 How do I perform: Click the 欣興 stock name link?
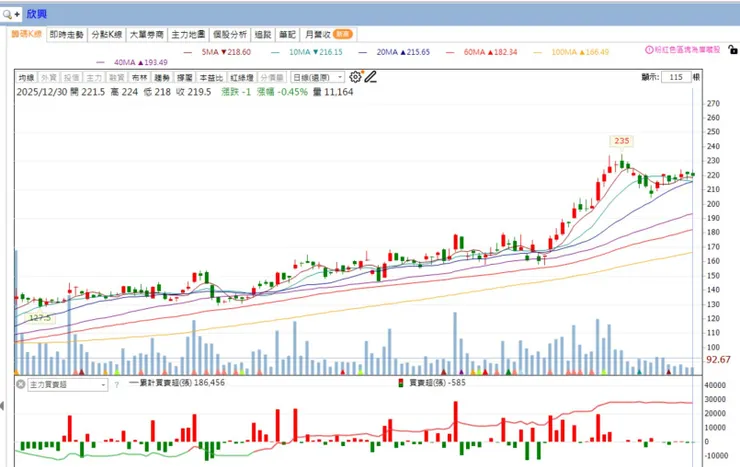pyautogui.click(x=36, y=14)
